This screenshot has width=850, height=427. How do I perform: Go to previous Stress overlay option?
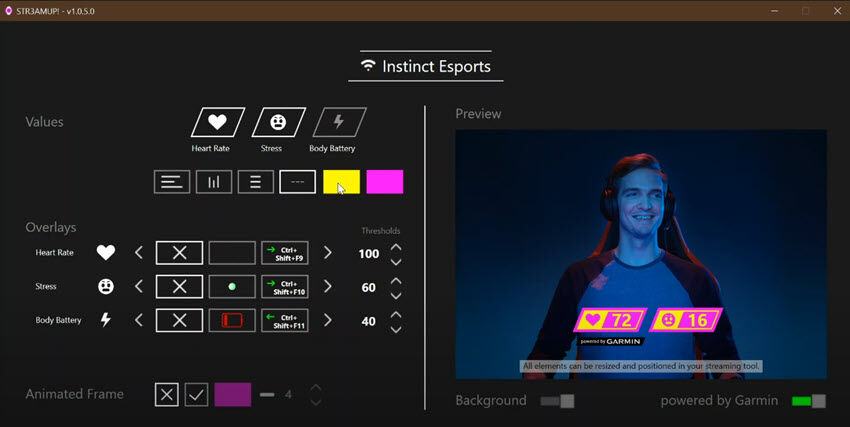pos(139,286)
